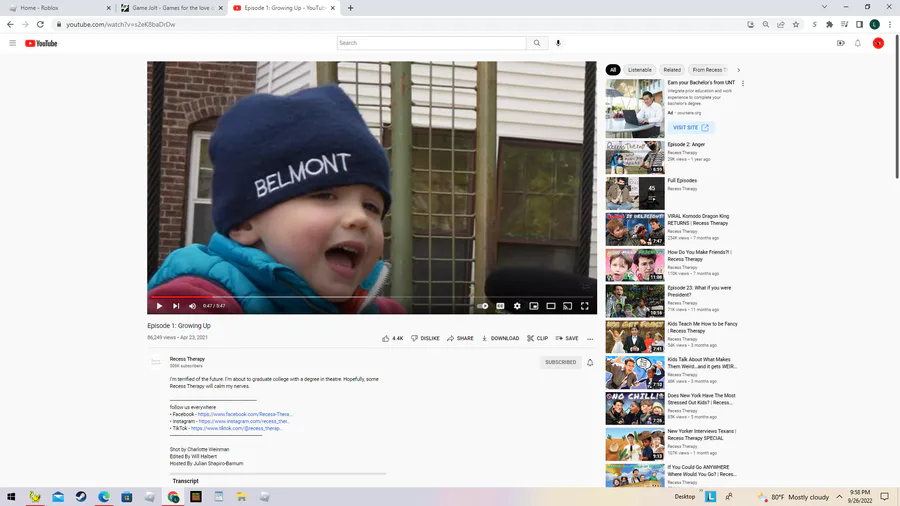Viewport: 900px width, 506px height.
Task: Play the video
Action: [x=159, y=306]
